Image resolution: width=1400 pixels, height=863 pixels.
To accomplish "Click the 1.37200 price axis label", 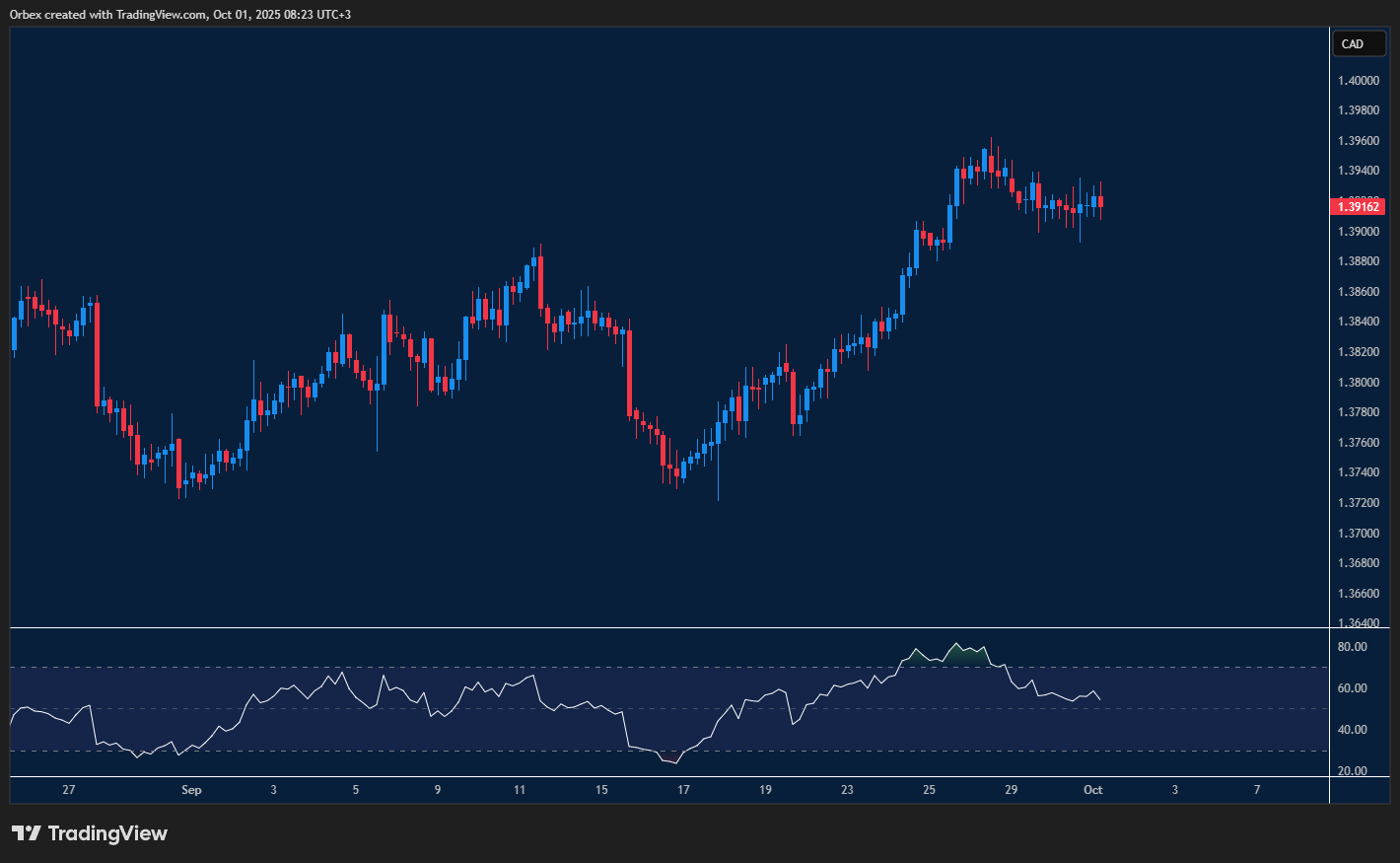I will [1358, 503].
